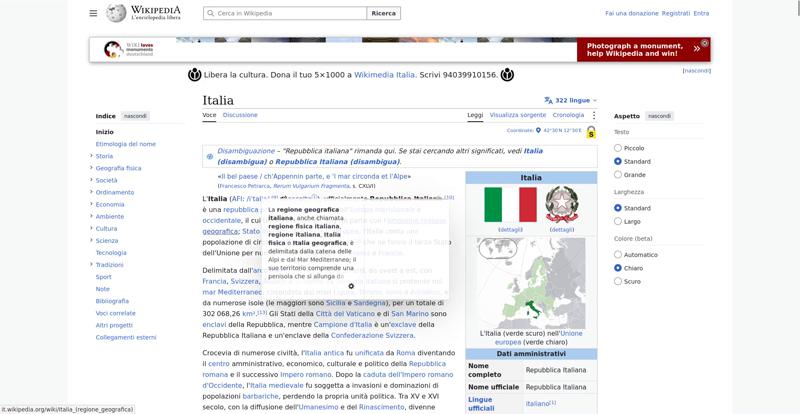
Task: Open the Visualizza sorgente tab
Action: (518, 115)
